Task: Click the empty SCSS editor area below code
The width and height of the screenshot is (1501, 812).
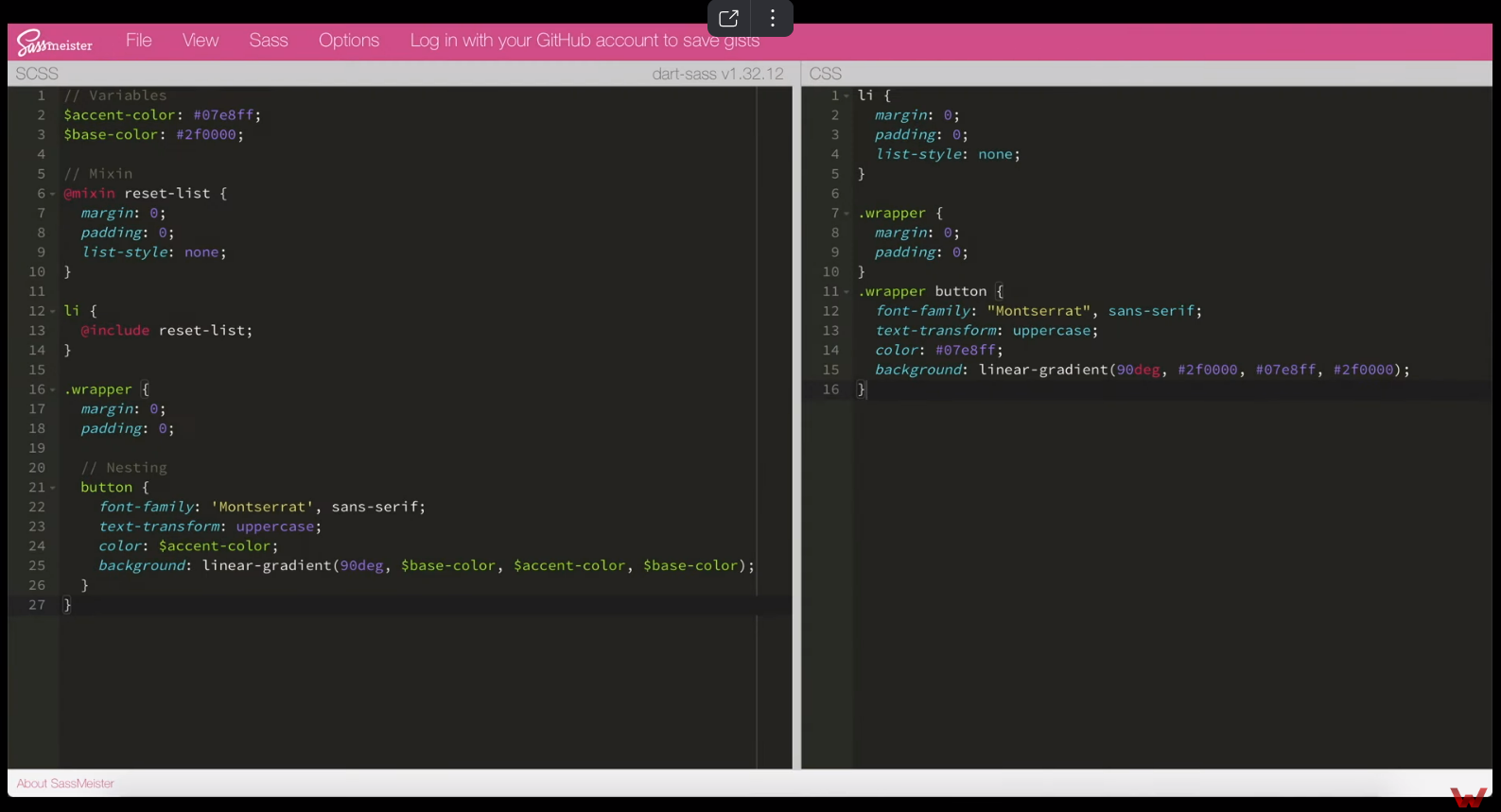Action: [407, 690]
